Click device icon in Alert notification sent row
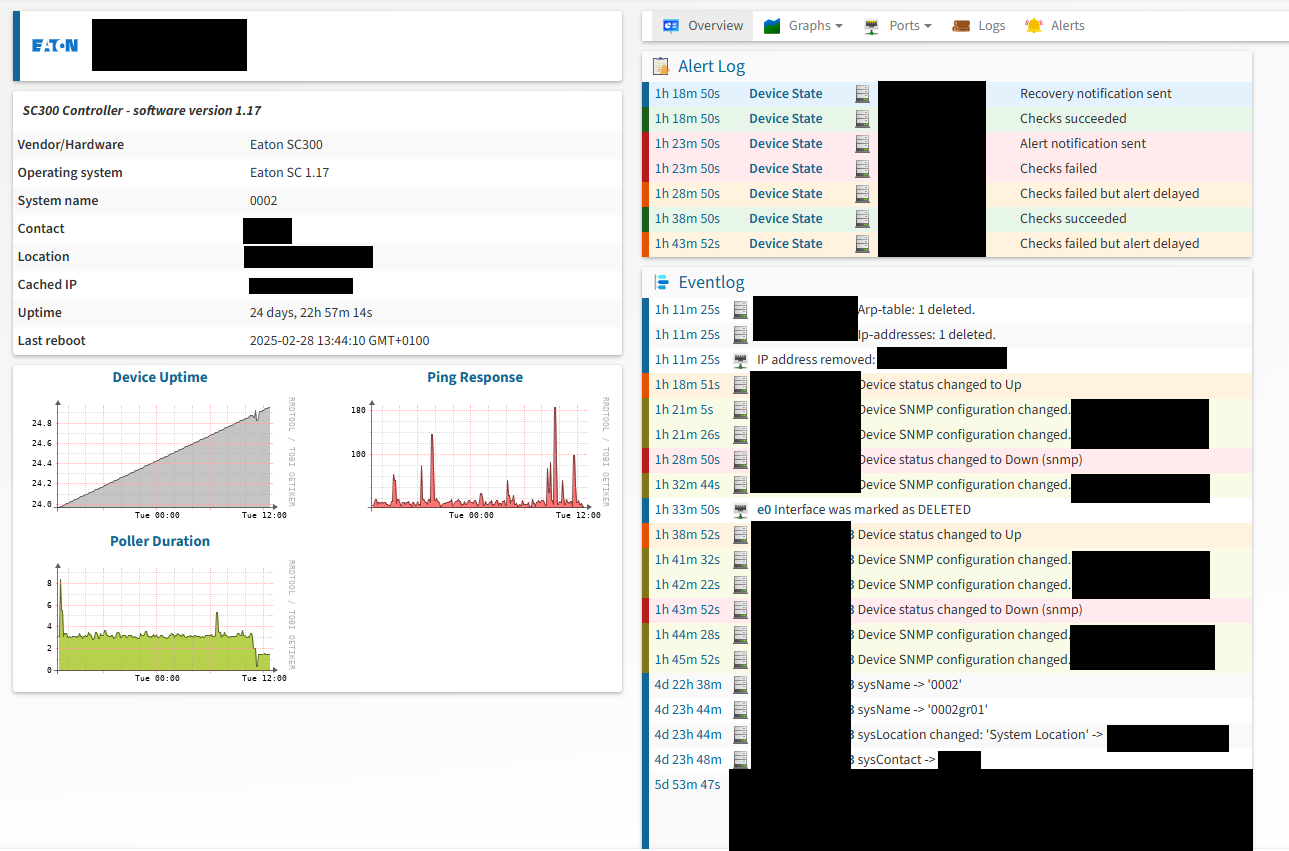The height and width of the screenshot is (851, 1289). click(862, 144)
